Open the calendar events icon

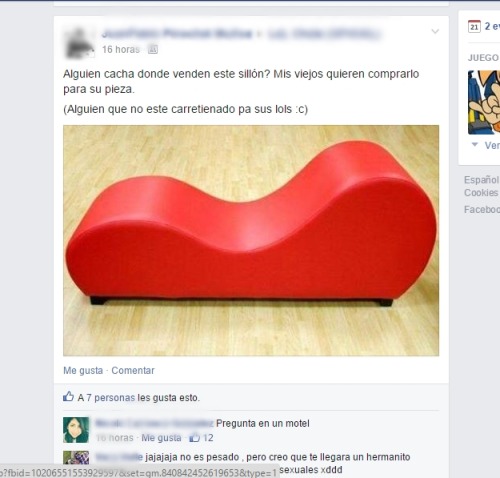click(474, 27)
